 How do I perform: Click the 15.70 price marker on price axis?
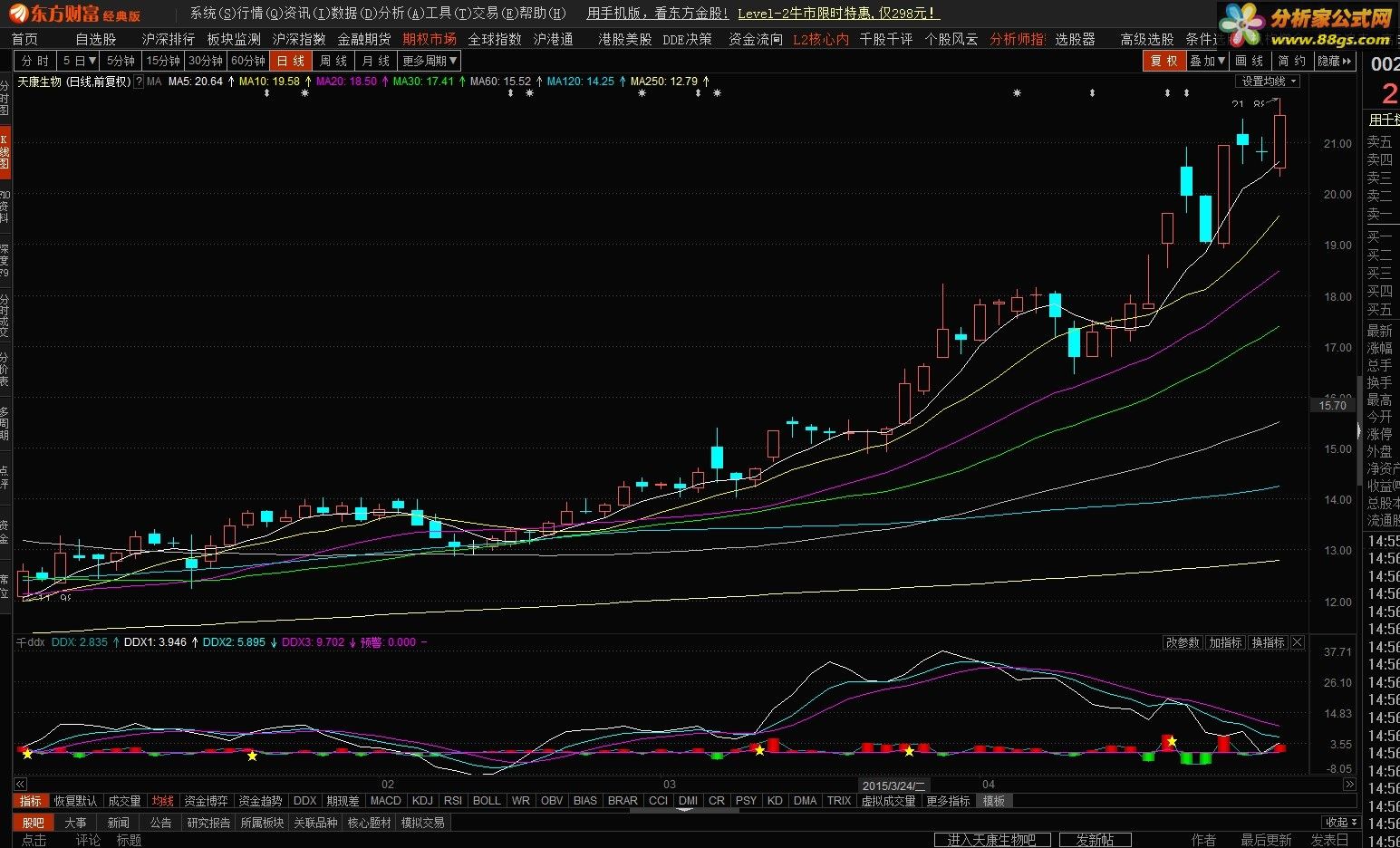1332,405
